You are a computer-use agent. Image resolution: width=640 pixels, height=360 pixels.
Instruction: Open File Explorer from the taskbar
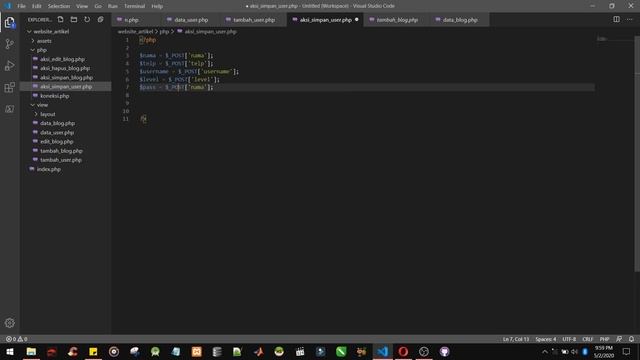(x=31, y=351)
